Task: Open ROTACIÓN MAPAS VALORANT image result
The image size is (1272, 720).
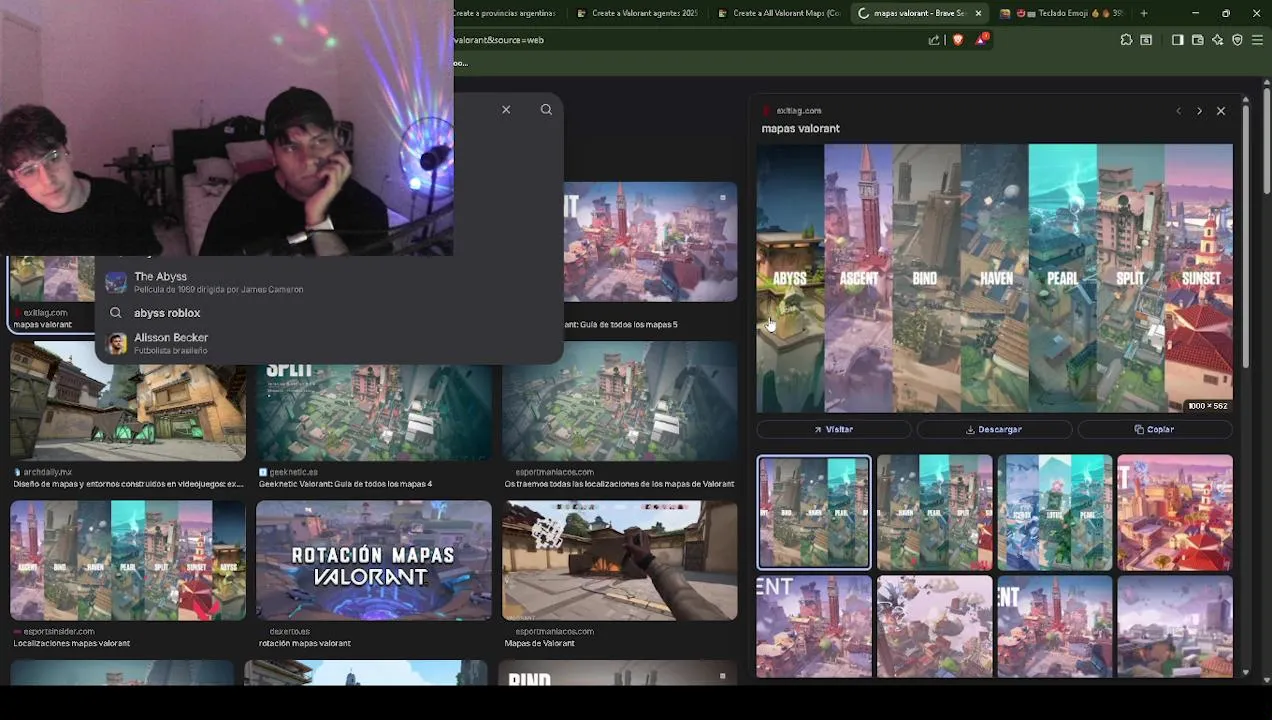Action: 373,560
